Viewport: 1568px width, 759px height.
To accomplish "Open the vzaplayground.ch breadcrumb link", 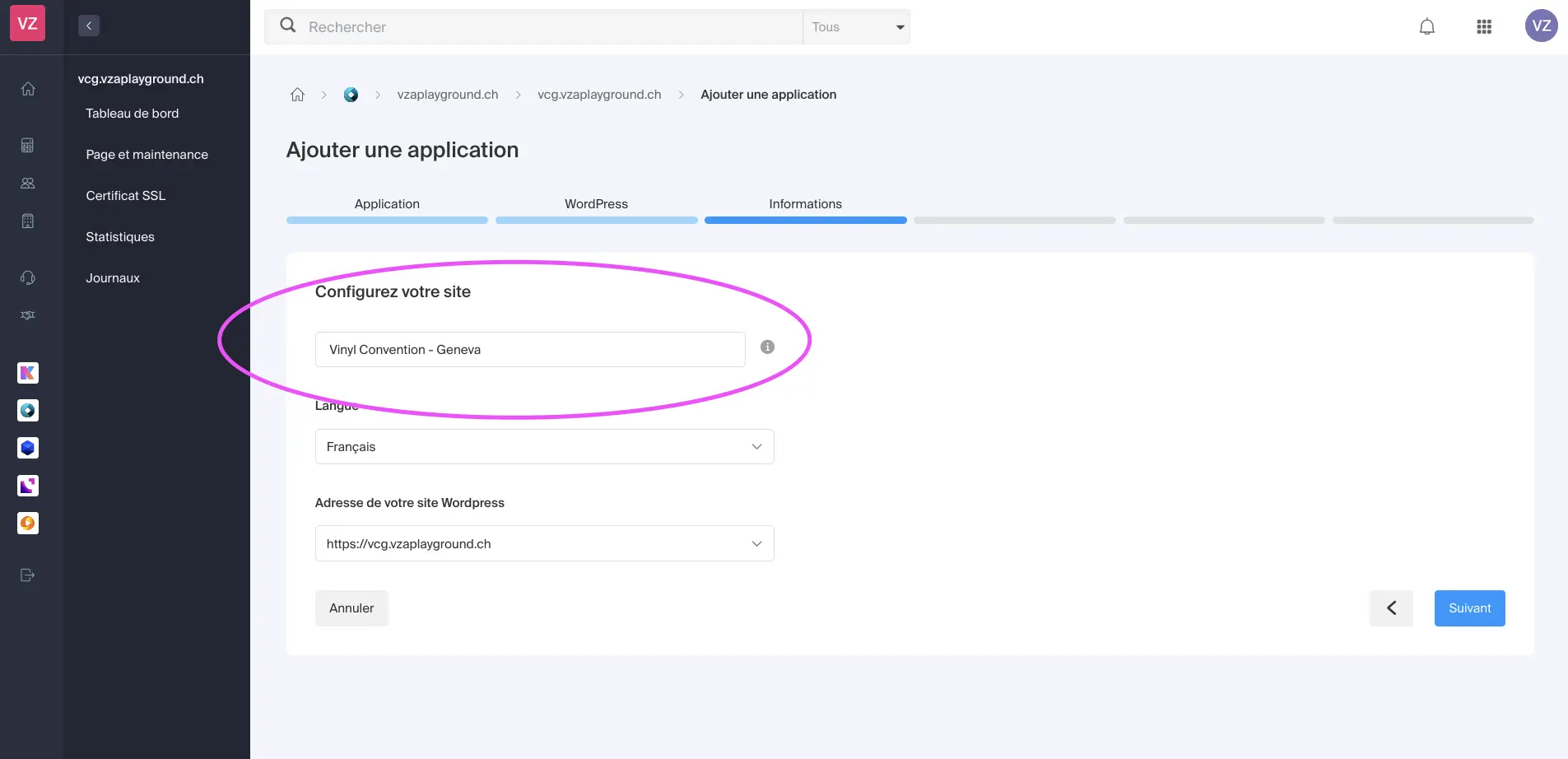I will tap(448, 95).
